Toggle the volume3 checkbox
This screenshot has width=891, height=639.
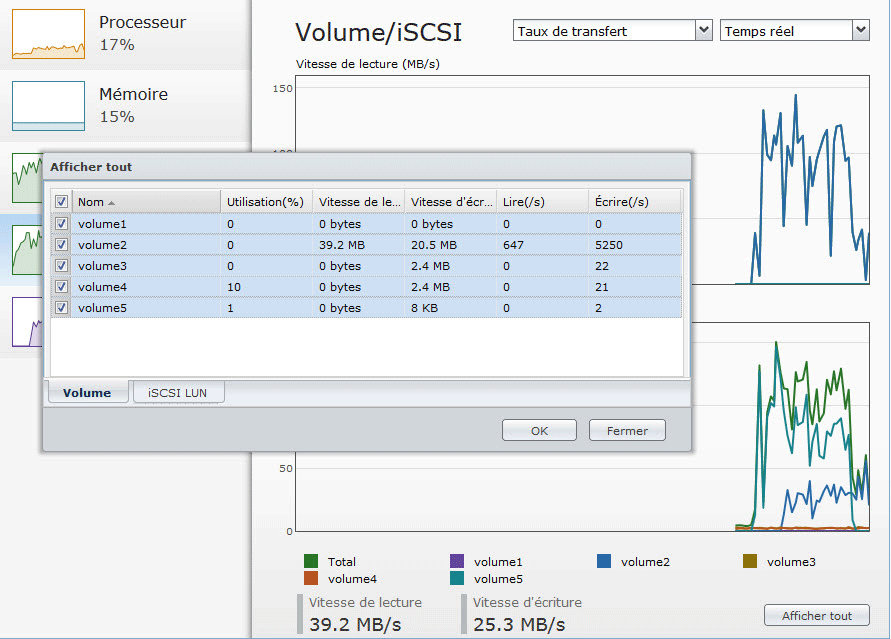click(x=61, y=266)
